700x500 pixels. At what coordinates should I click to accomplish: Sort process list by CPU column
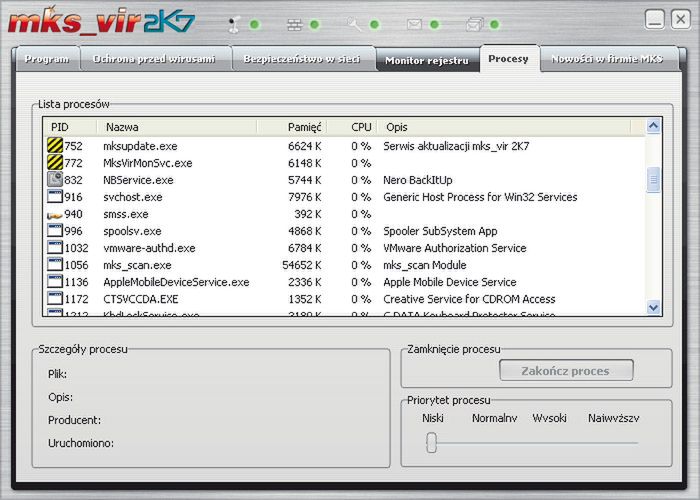353,127
